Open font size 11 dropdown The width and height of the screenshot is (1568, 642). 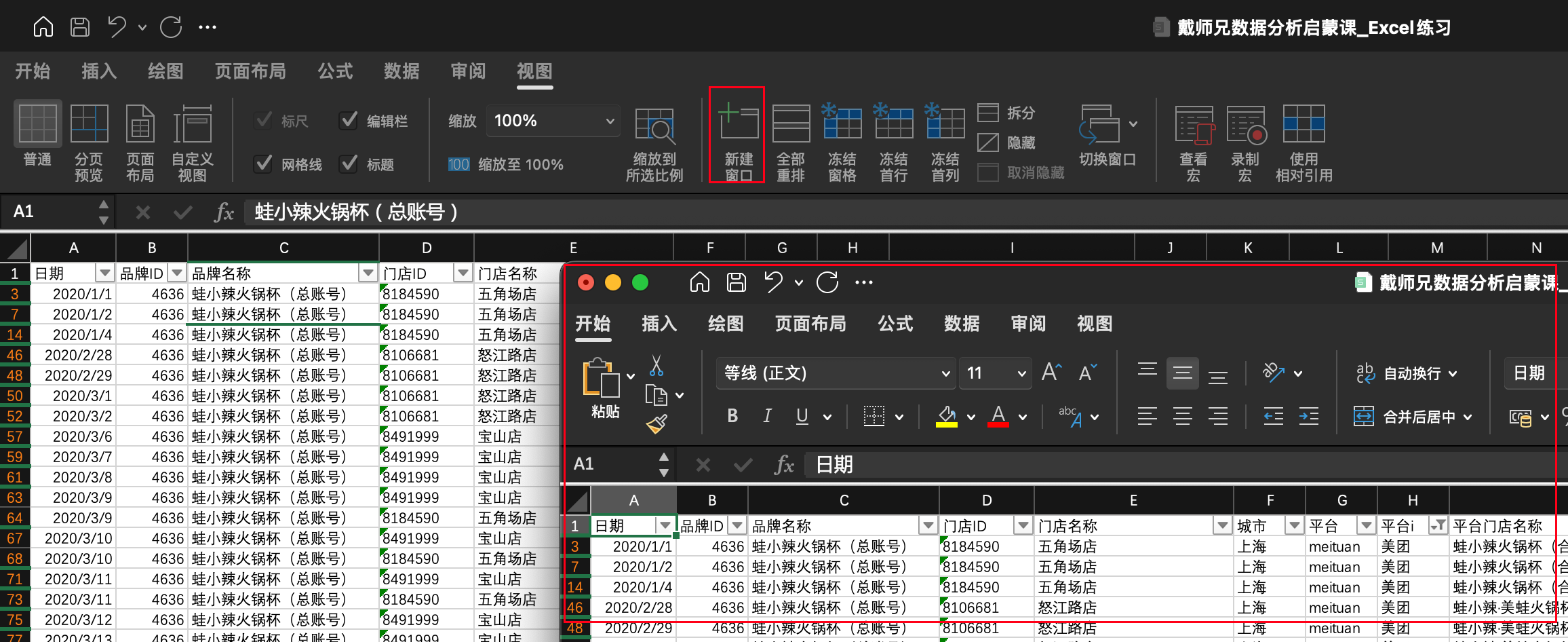tap(1021, 373)
